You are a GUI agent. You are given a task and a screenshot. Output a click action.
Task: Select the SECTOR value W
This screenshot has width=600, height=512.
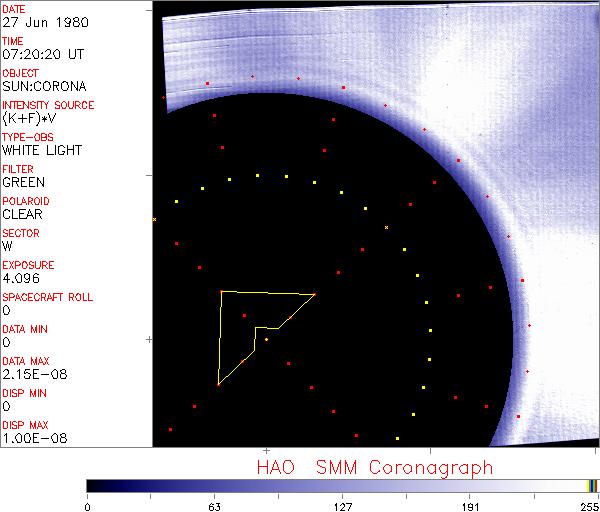point(8,246)
